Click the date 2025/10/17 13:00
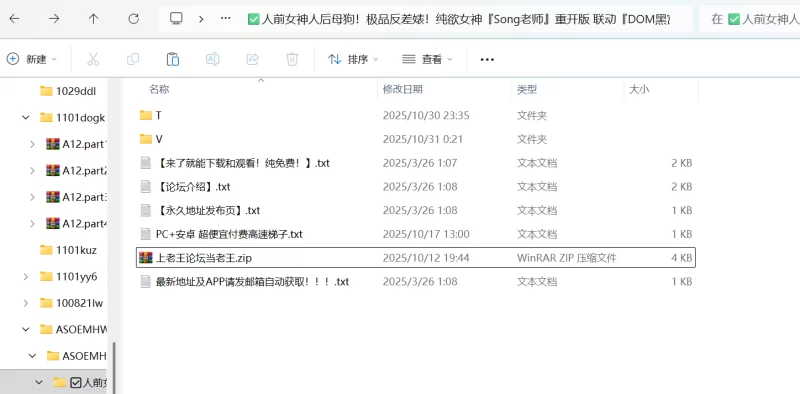 [426, 234]
